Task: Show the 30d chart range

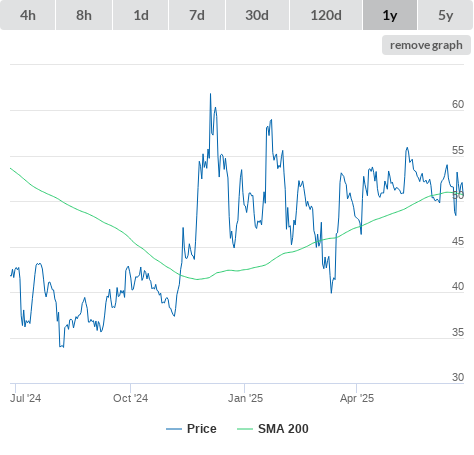Action: coord(257,15)
